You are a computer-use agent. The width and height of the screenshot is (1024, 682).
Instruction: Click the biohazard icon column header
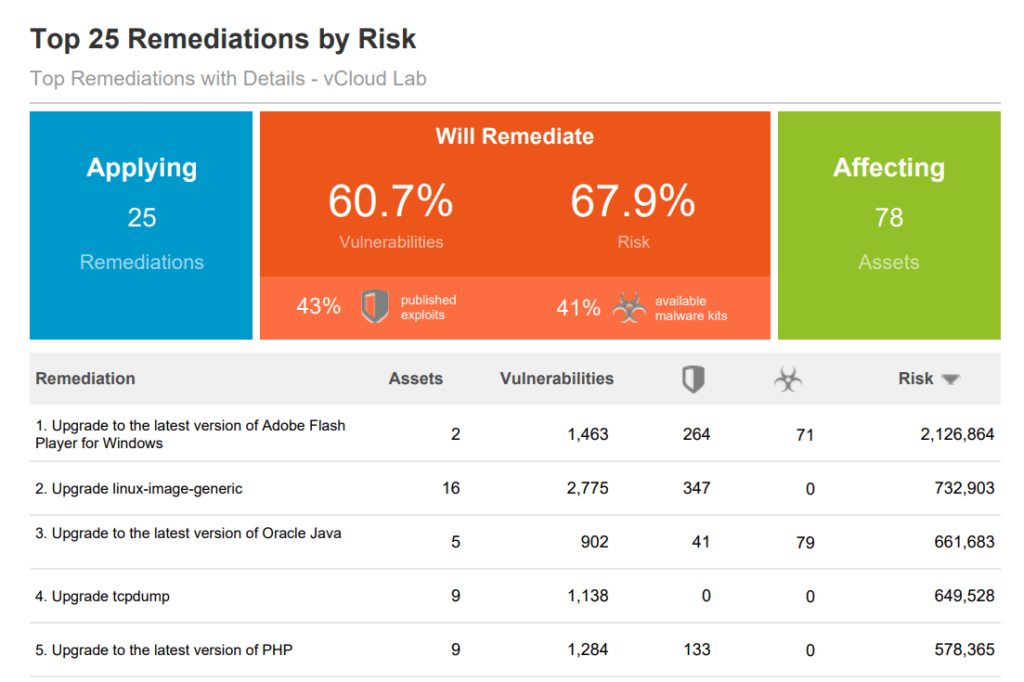tap(788, 379)
